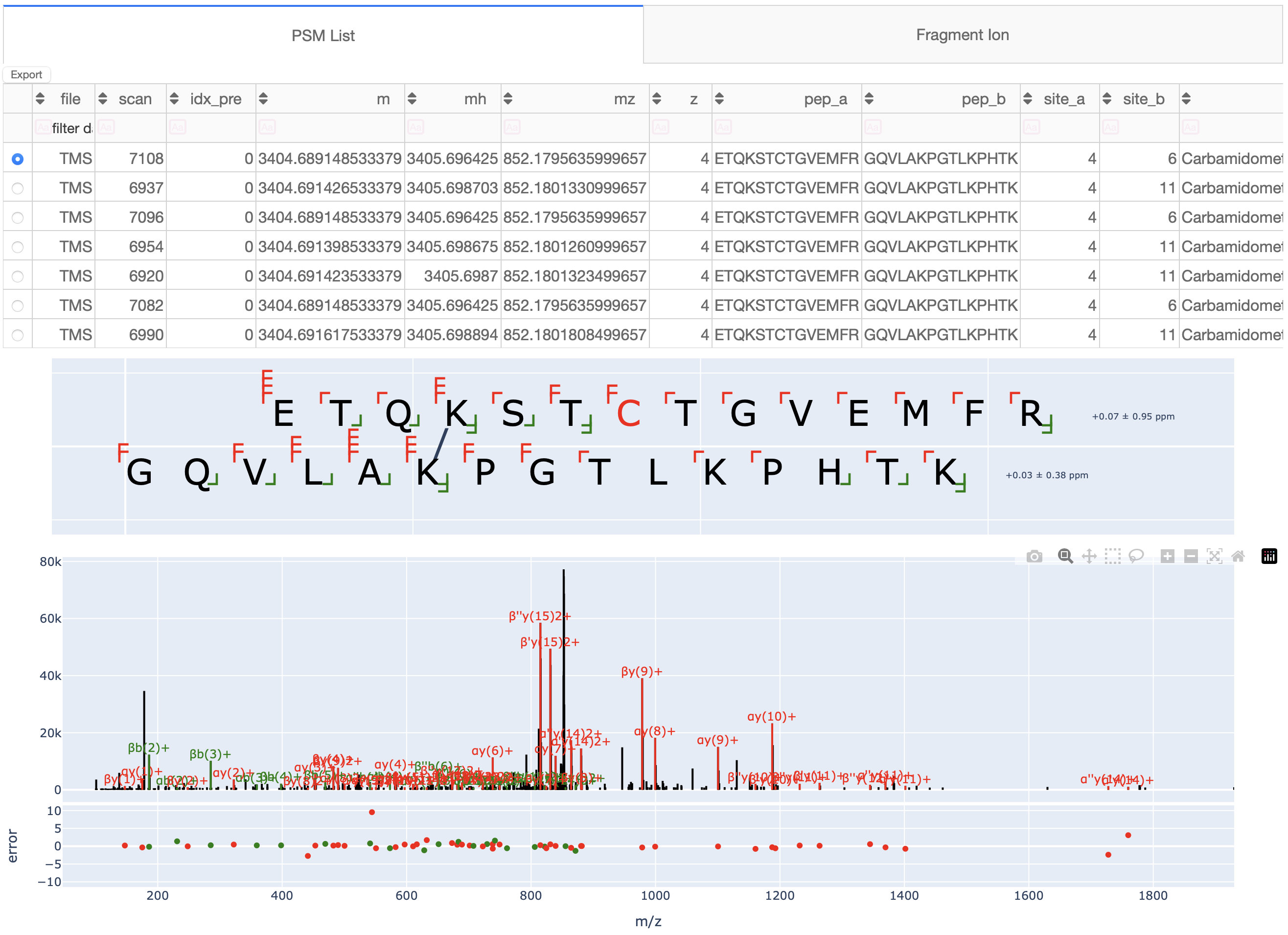Reset axes with the home icon
Screen dimensions: 1288x935
tap(1238, 556)
